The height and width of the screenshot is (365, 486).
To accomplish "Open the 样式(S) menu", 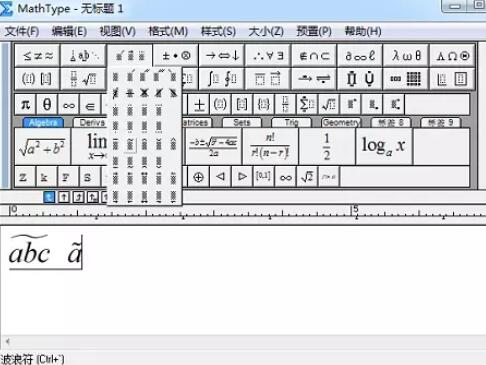I will (218, 31).
